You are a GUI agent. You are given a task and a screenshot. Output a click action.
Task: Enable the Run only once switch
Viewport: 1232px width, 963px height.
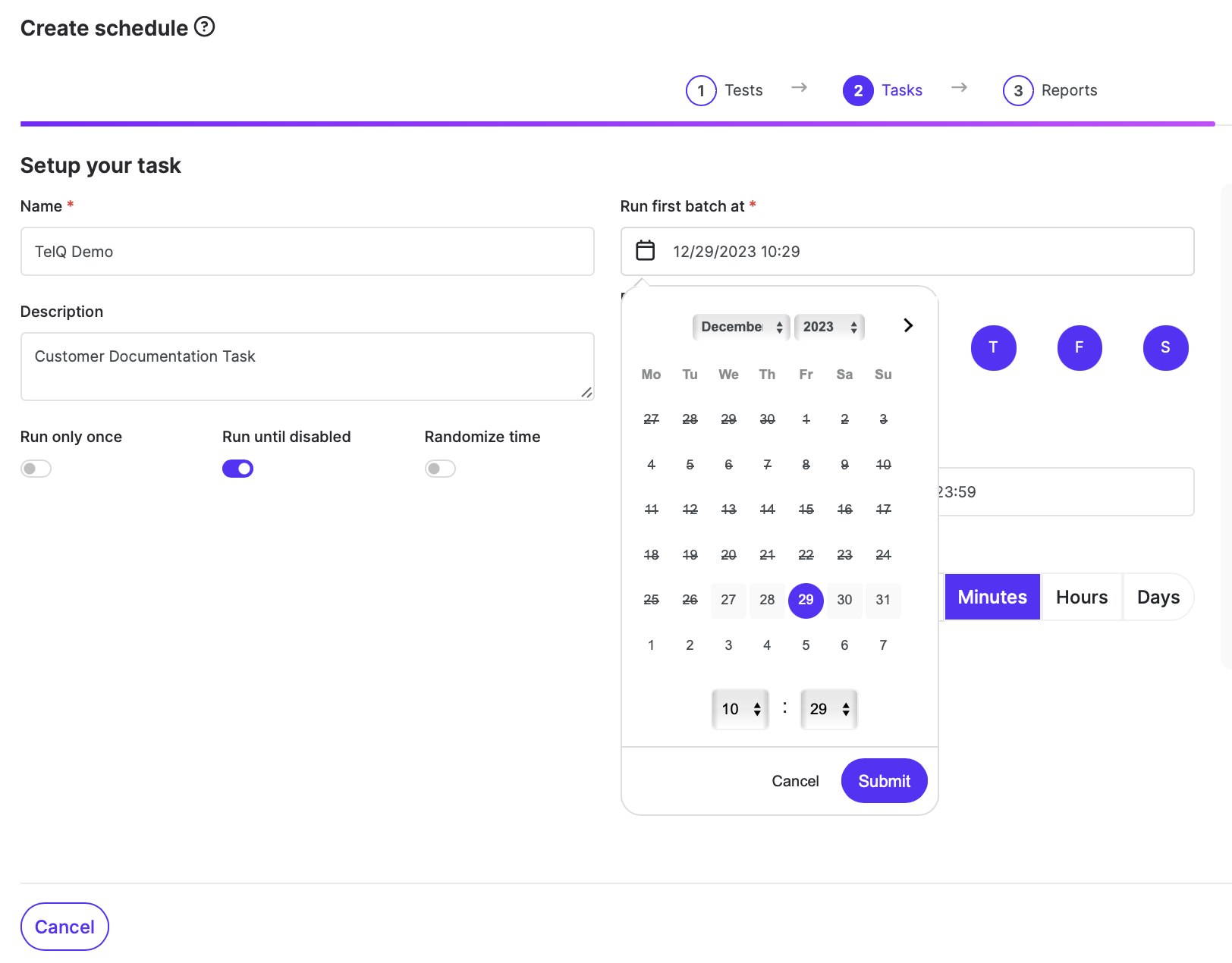(36, 469)
